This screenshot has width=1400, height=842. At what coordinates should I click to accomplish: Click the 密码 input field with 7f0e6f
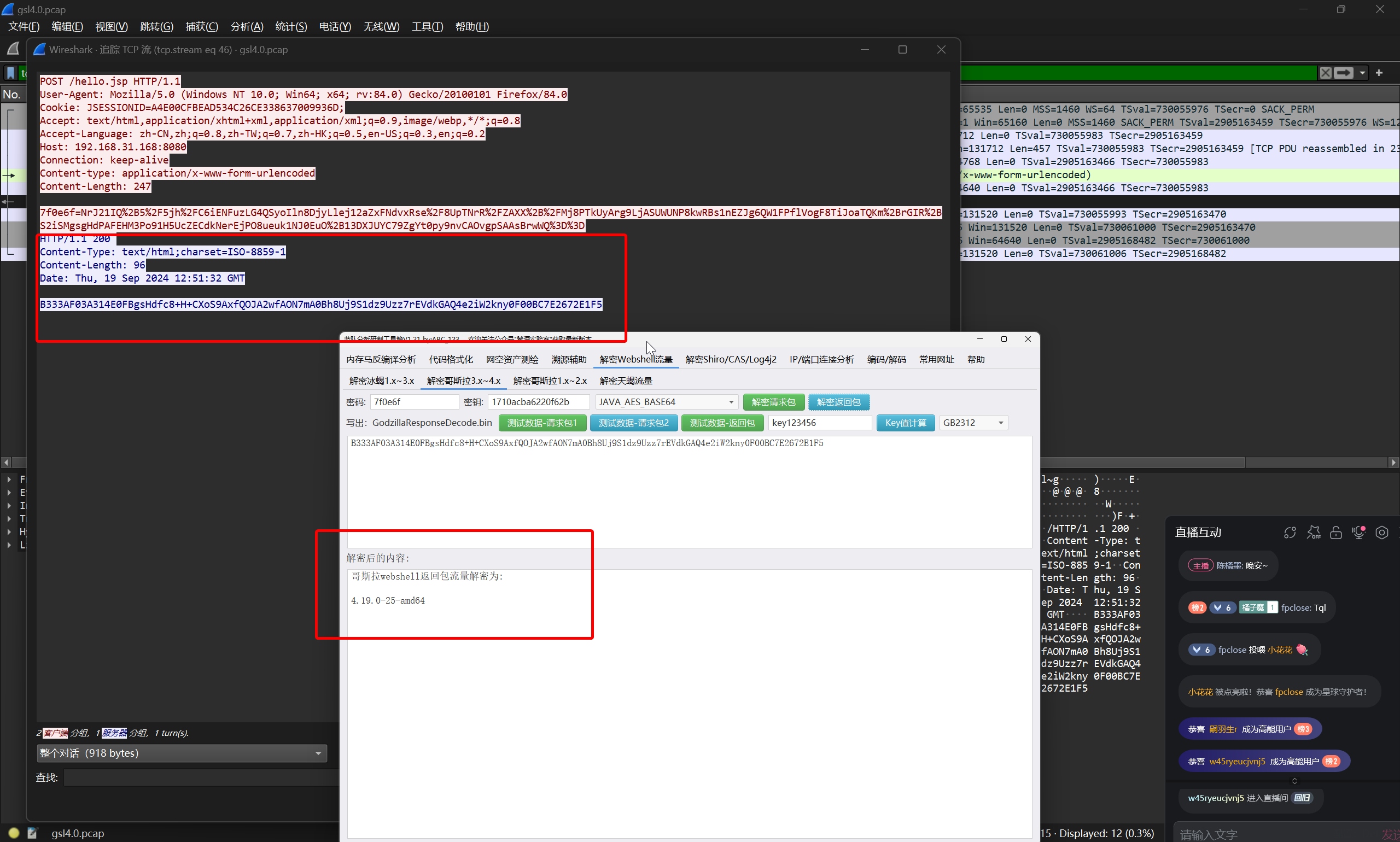pos(415,402)
